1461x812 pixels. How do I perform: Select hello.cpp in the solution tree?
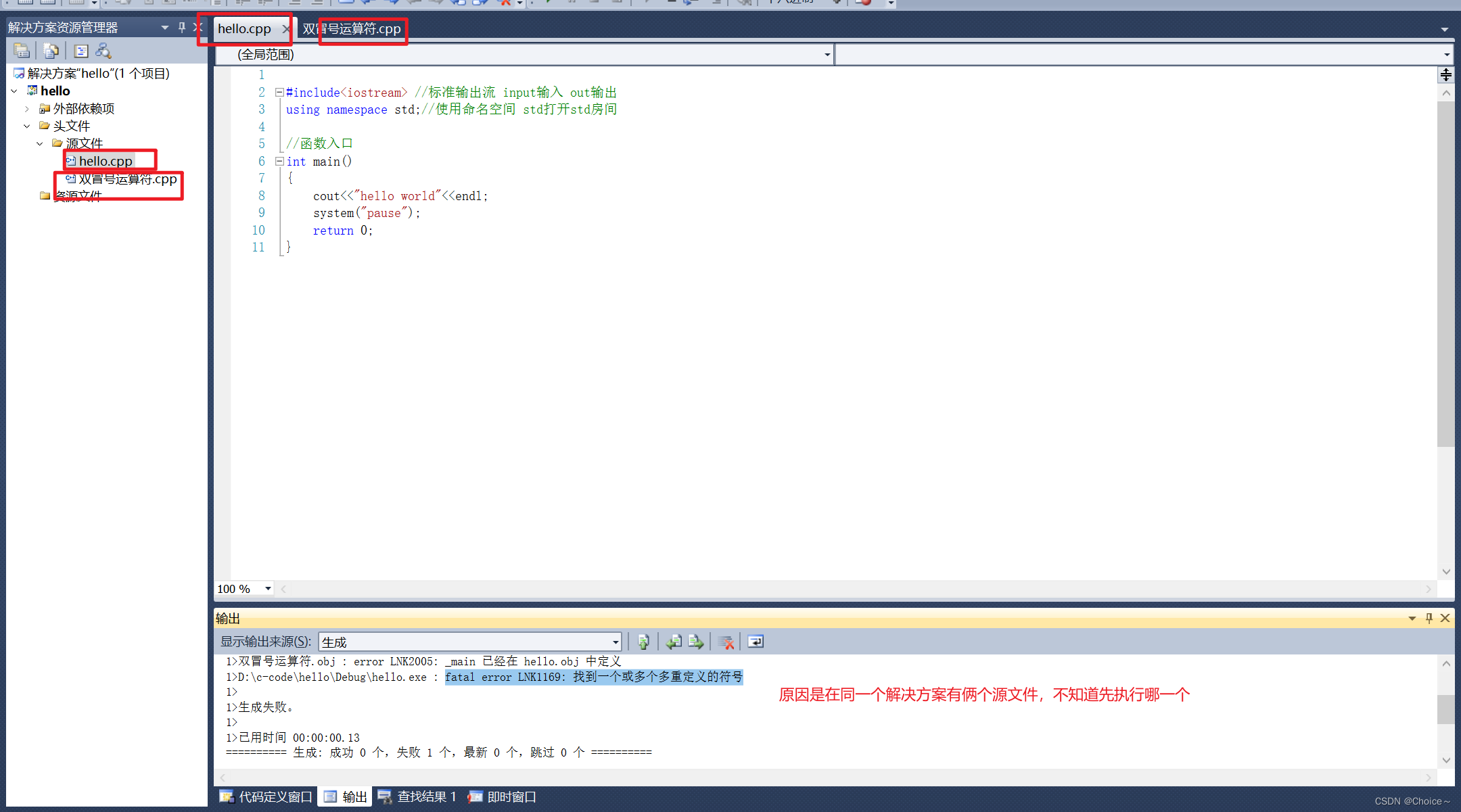coord(106,161)
